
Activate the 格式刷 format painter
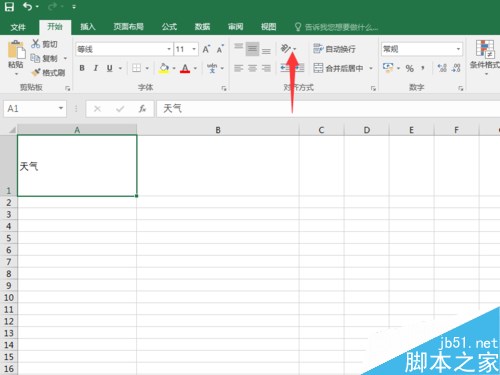pyautogui.click(x=48, y=72)
